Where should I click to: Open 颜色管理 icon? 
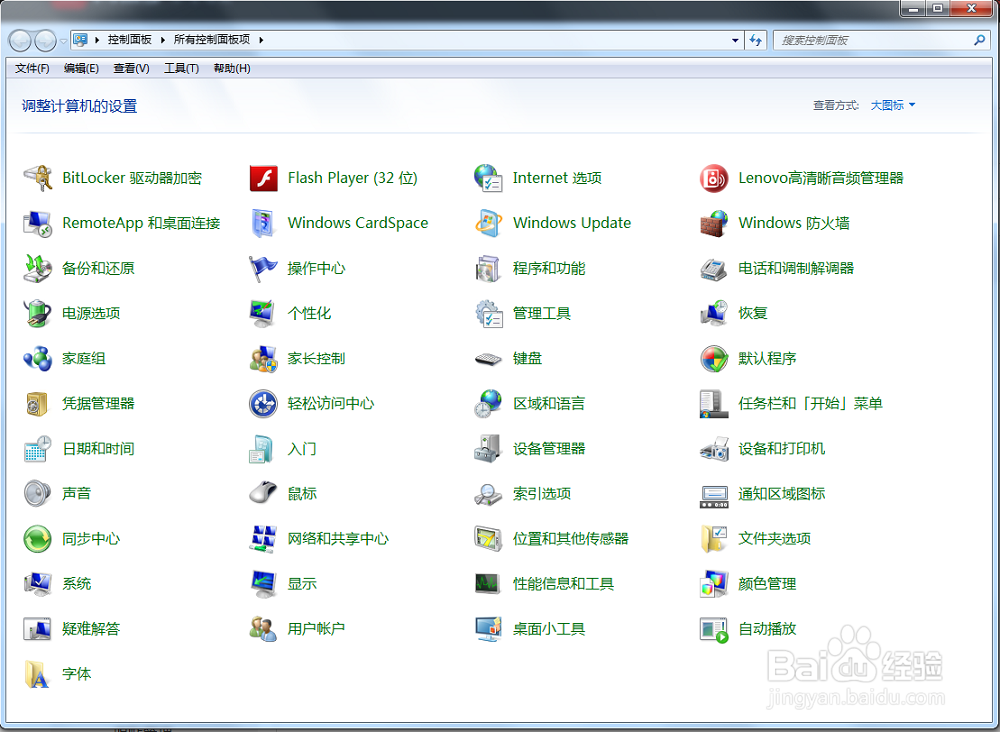click(714, 584)
